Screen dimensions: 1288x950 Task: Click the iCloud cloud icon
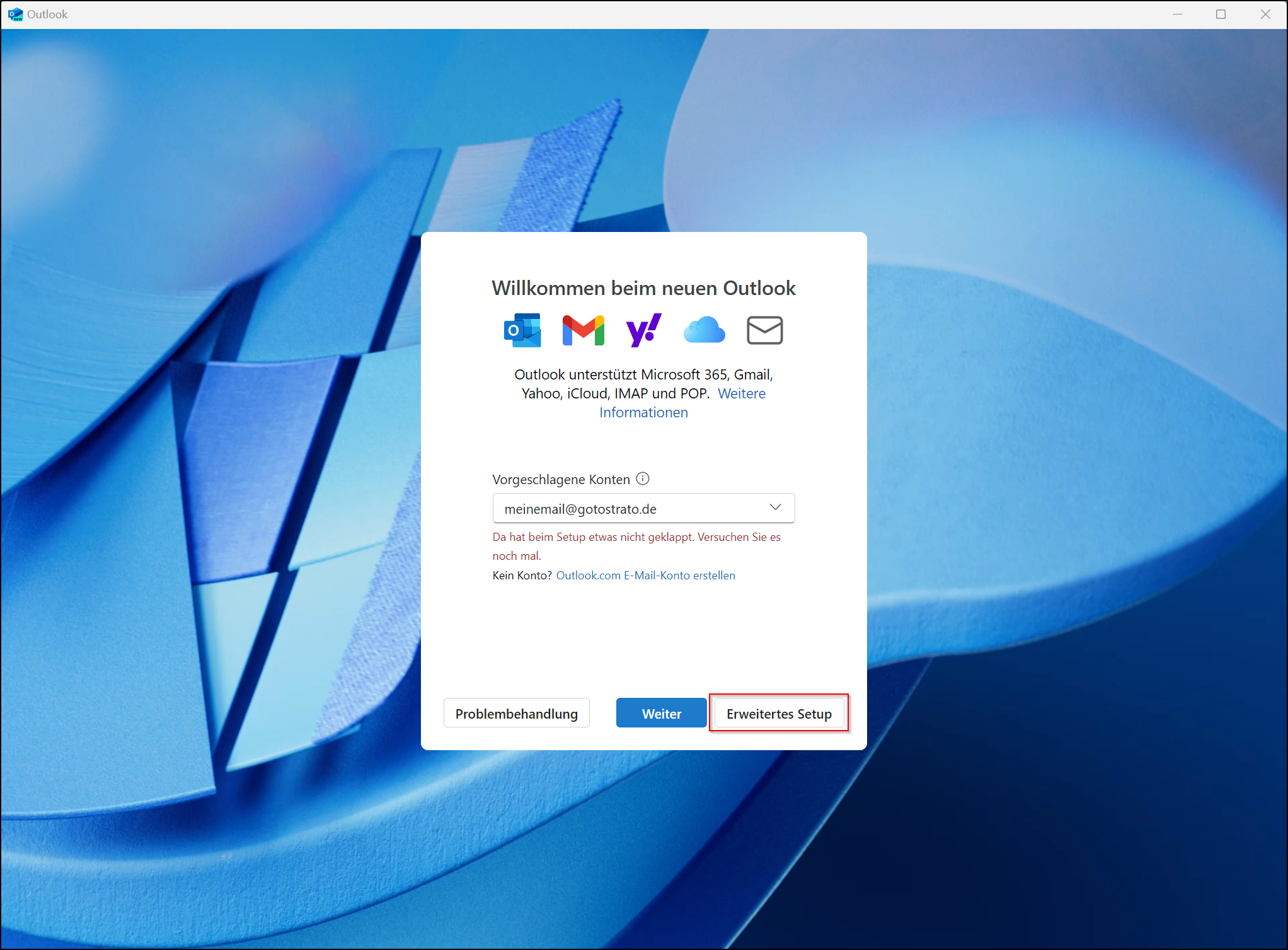pos(704,330)
